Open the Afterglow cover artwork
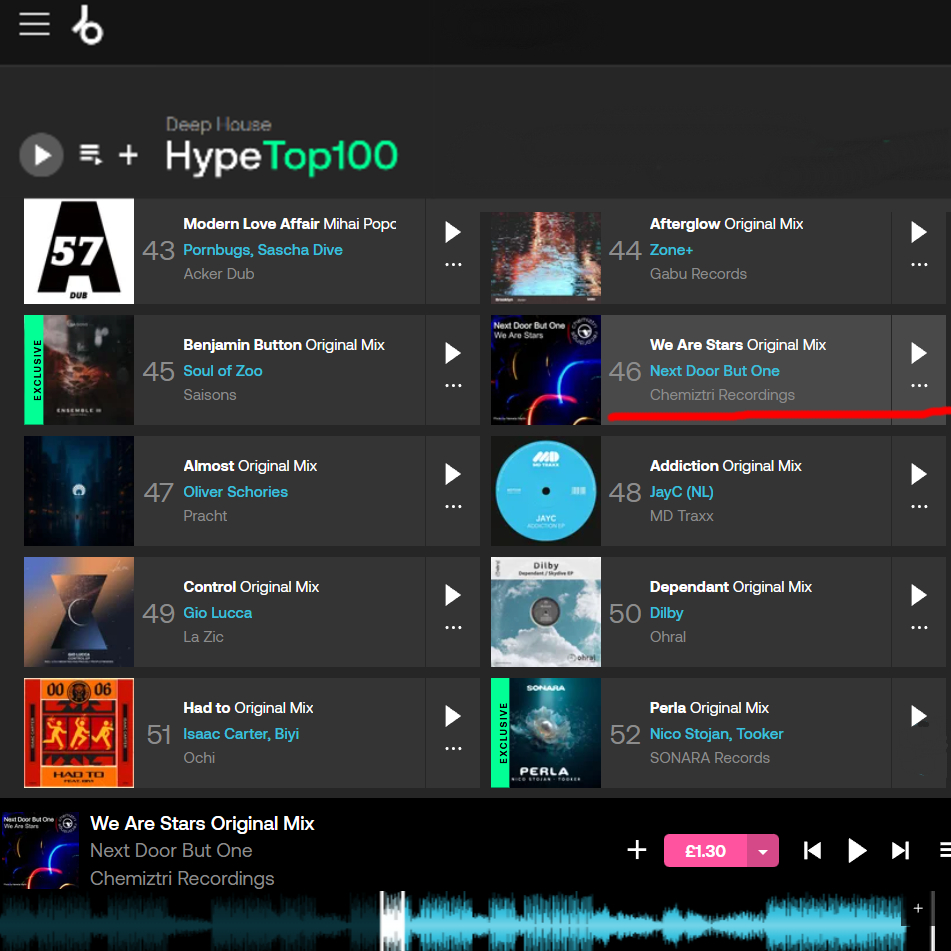951x951 pixels. pos(546,257)
